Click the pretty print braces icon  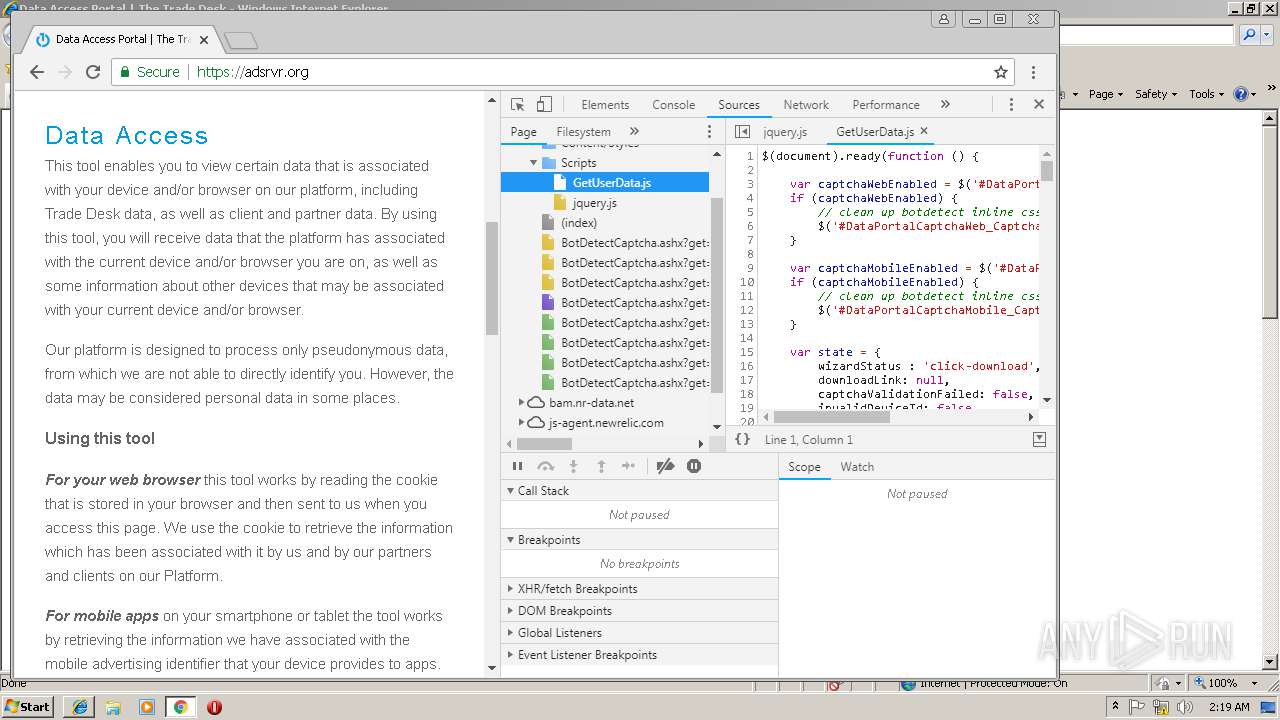click(742, 439)
